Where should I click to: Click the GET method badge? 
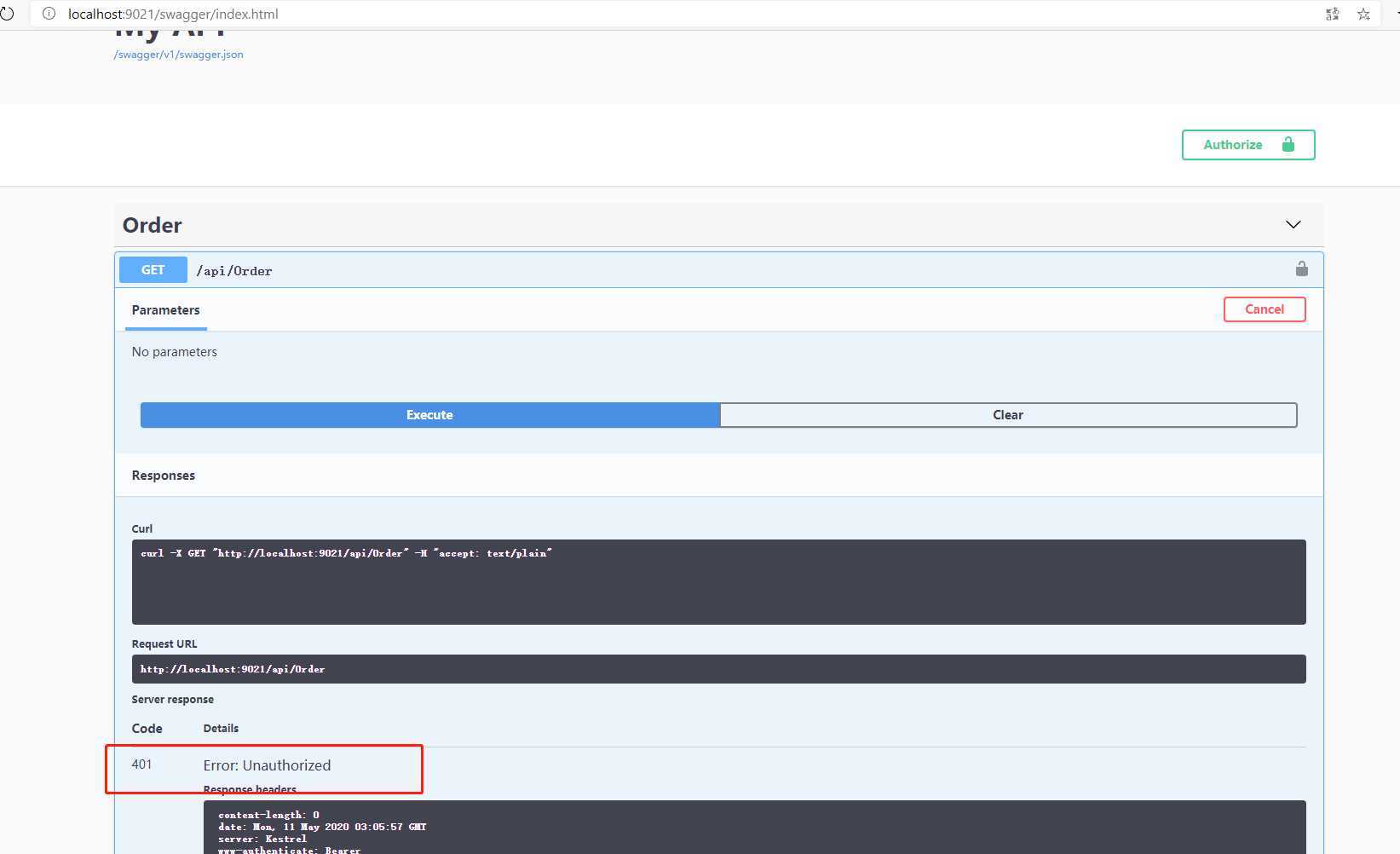coord(153,269)
